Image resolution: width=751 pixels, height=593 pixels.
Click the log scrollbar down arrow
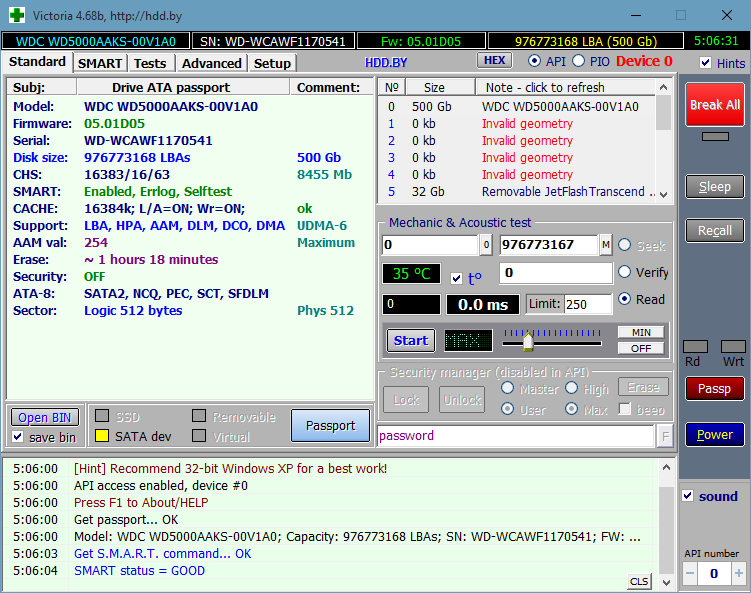pyautogui.click(x=666, y=582)
